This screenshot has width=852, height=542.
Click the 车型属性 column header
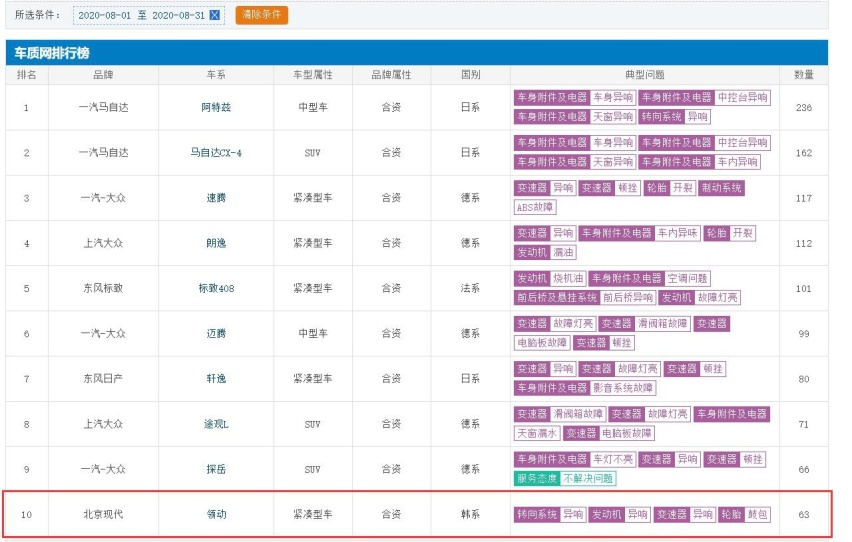[x=312, y=75]
